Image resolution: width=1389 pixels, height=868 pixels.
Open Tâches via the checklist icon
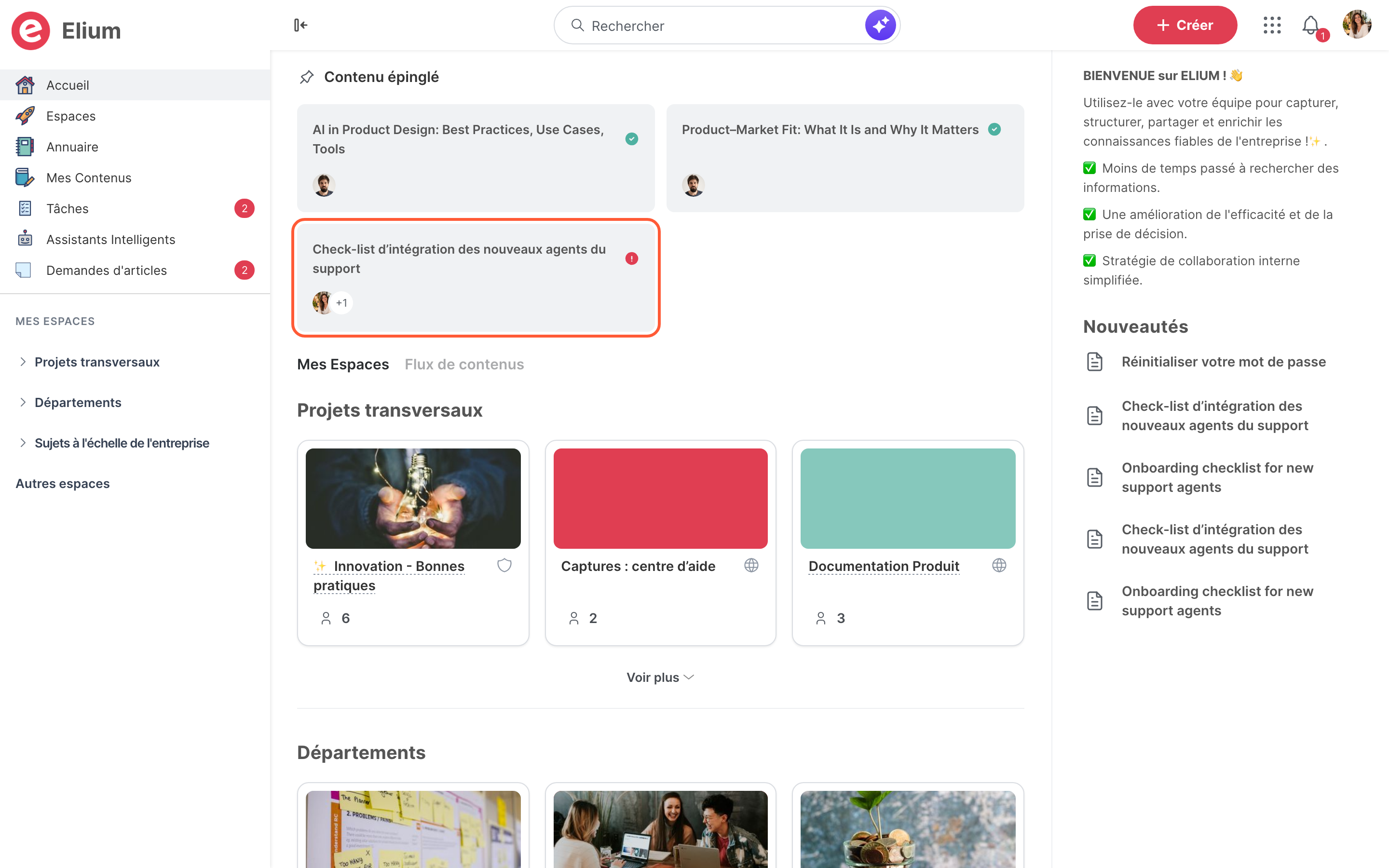coord(25,208)
